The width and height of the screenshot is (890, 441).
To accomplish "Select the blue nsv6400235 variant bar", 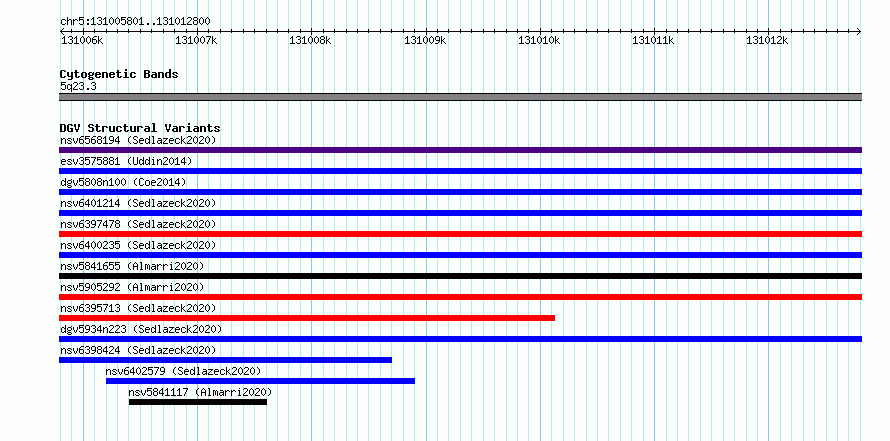I will coord(460,255).
